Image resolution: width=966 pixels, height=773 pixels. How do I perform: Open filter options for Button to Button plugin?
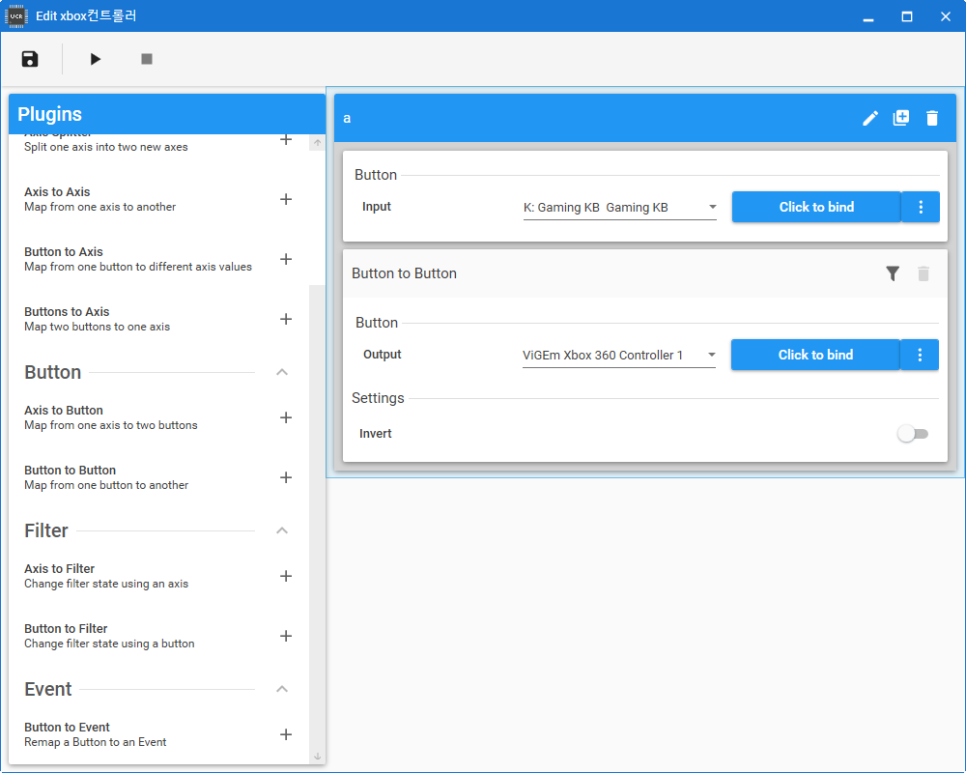tap(893, 273)
